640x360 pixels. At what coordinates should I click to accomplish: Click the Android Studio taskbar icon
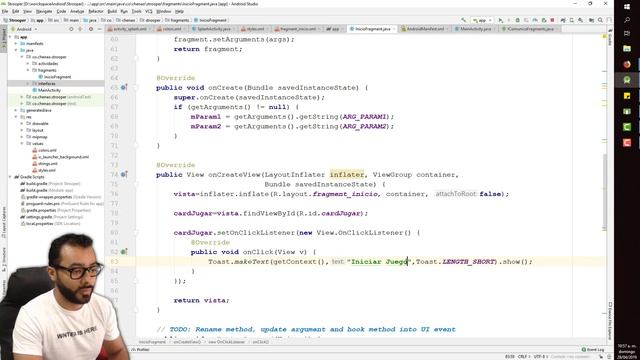pyautogui.click(x=627, y=80)
